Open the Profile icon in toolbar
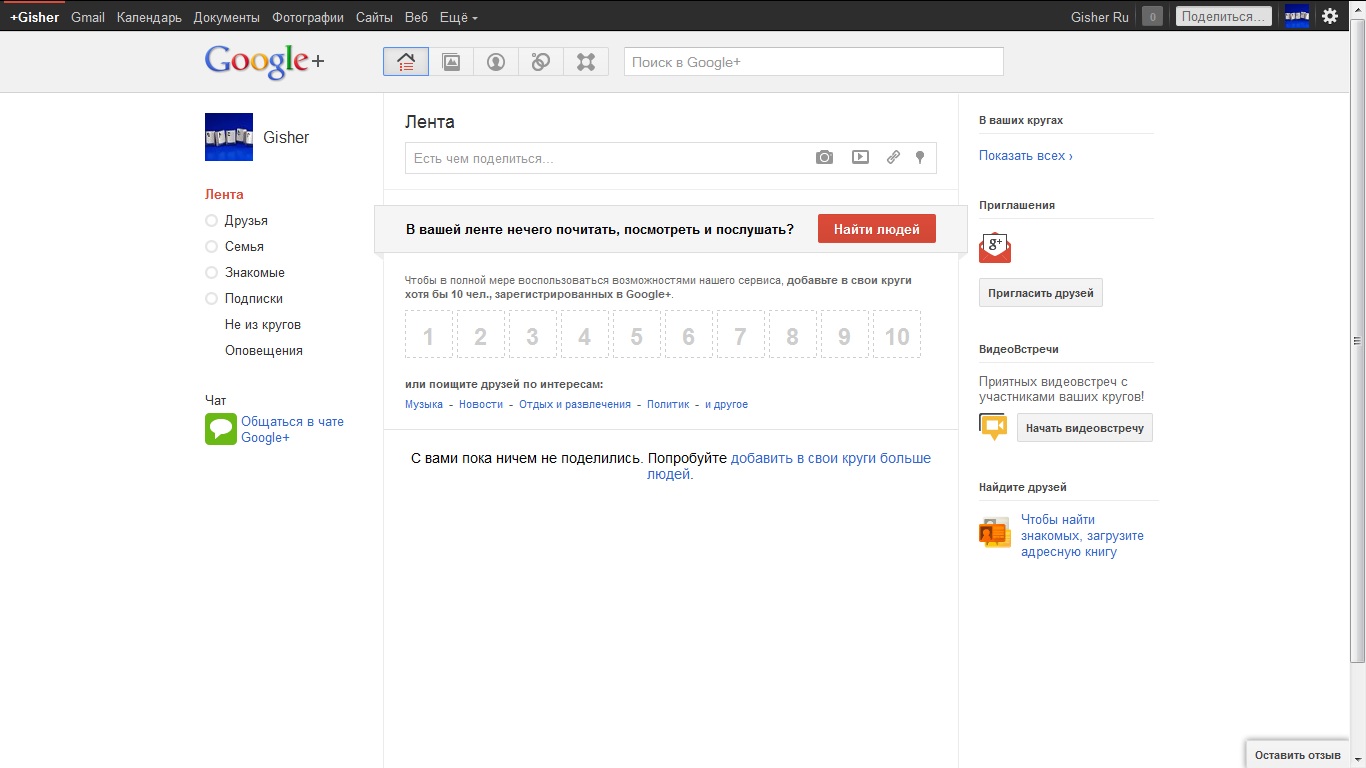Screen dimensions: 1366x768 tap(496, 62)
